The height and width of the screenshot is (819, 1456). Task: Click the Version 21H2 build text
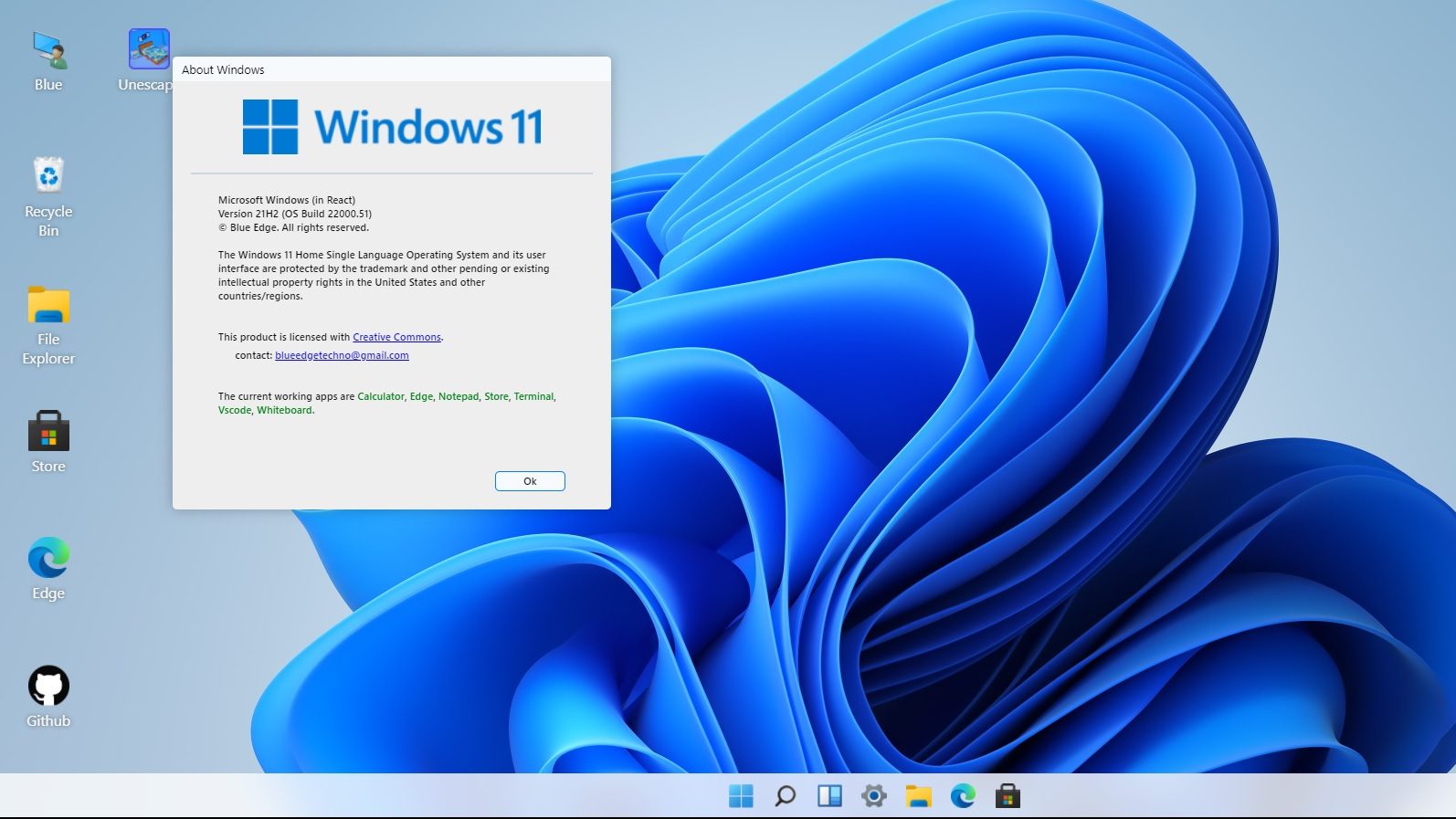(295, 214)
